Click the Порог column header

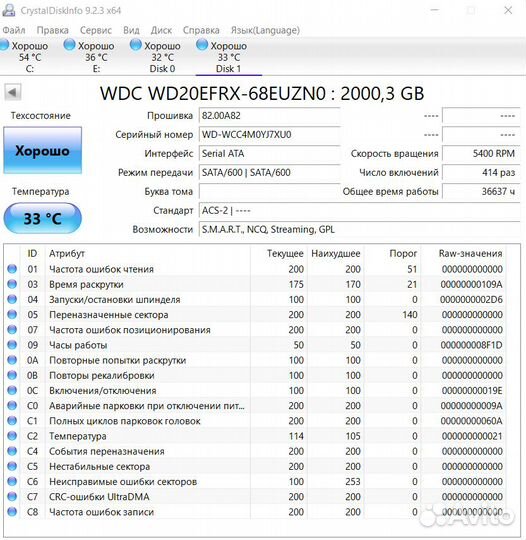(x=403, y=253)
